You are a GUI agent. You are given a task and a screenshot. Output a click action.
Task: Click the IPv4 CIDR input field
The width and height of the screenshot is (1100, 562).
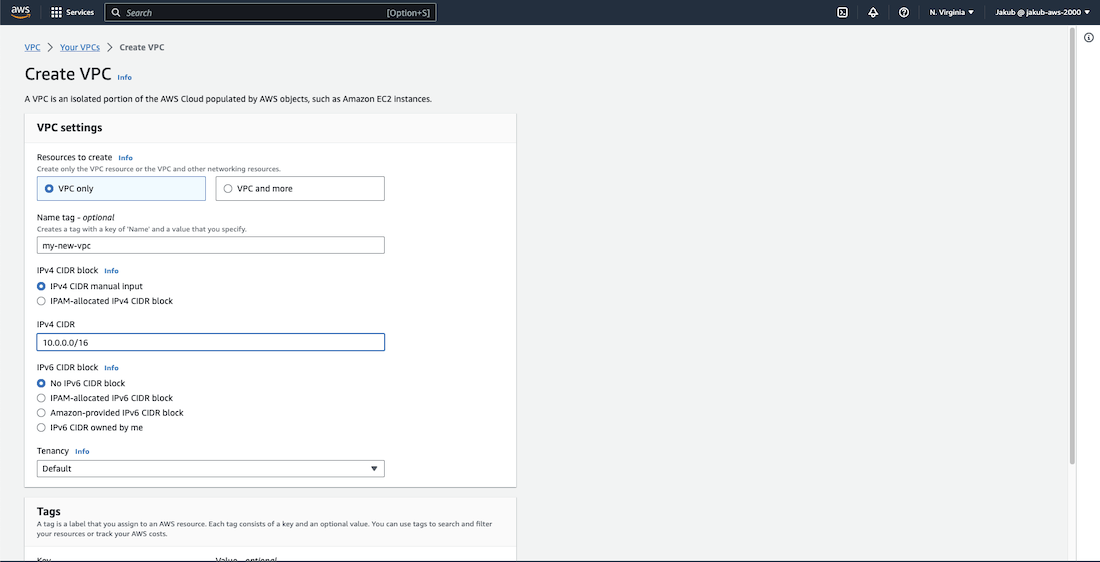[210, 342]
